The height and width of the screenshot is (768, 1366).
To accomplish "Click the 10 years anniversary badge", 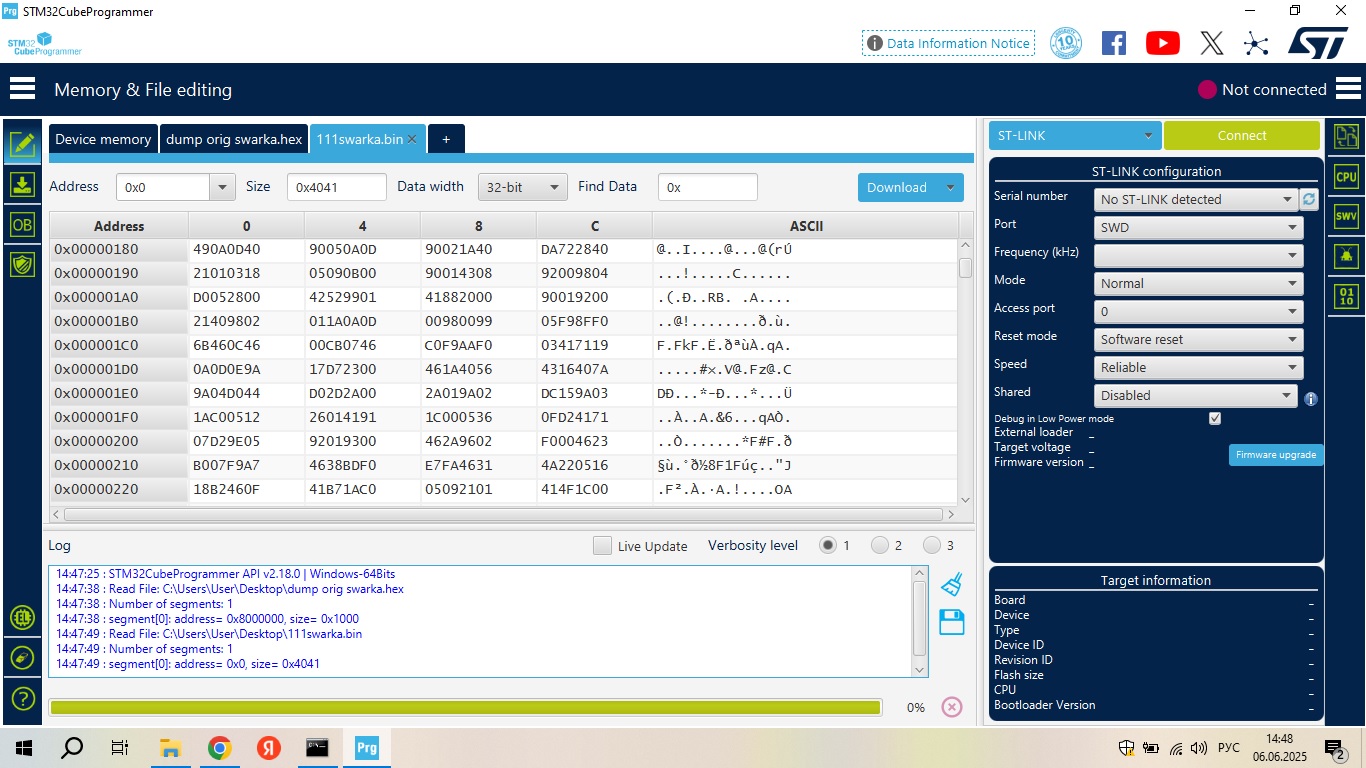I will [1066, 43].
